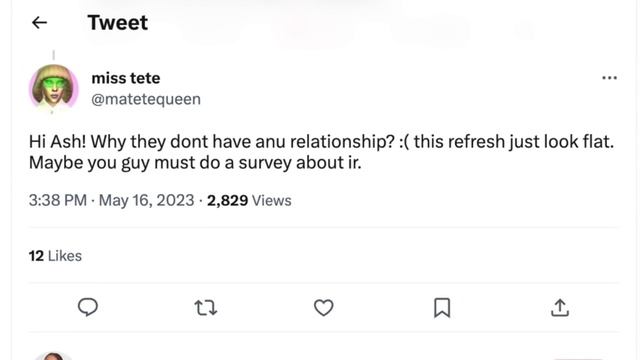Bookmark this tweet

point(442,308)
